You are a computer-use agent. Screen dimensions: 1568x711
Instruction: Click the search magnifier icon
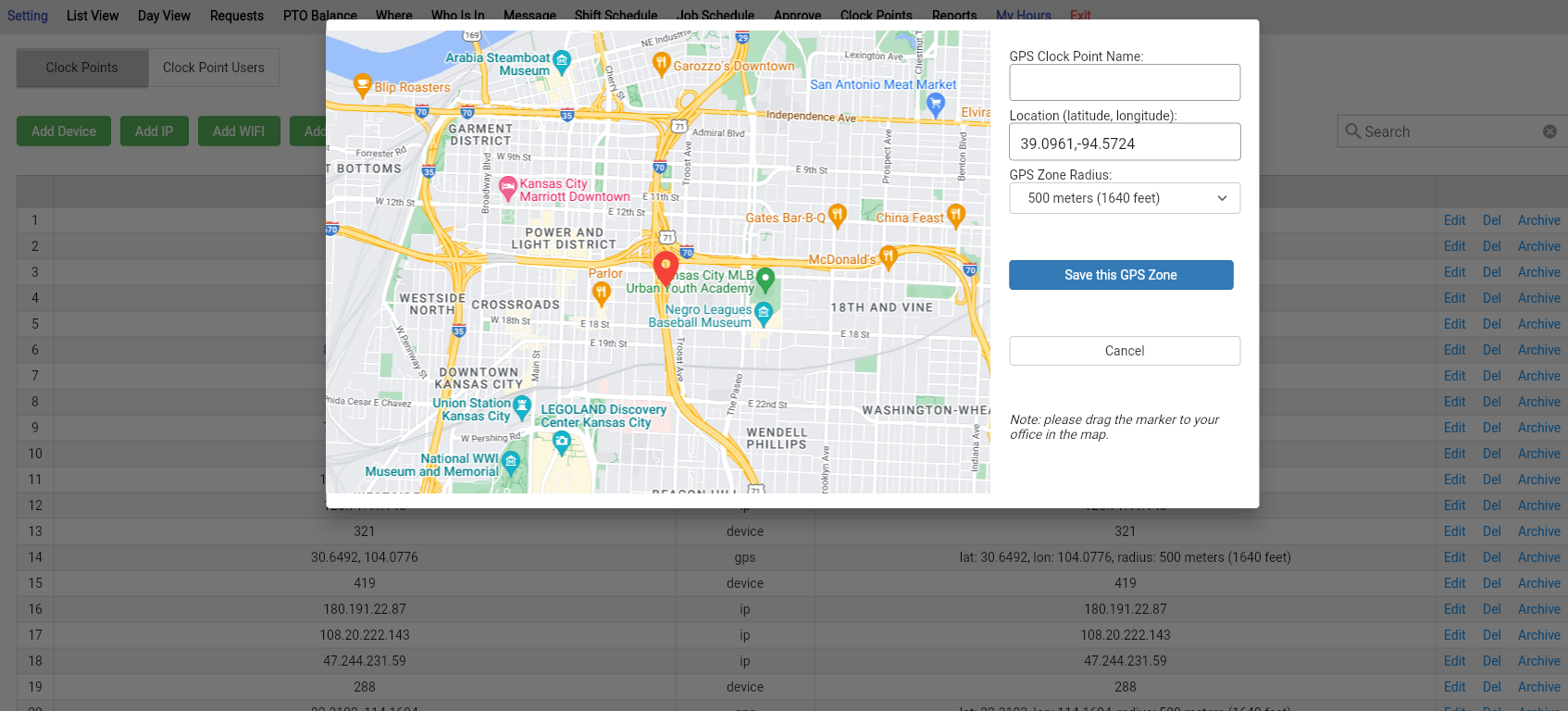pos(1353,131)
